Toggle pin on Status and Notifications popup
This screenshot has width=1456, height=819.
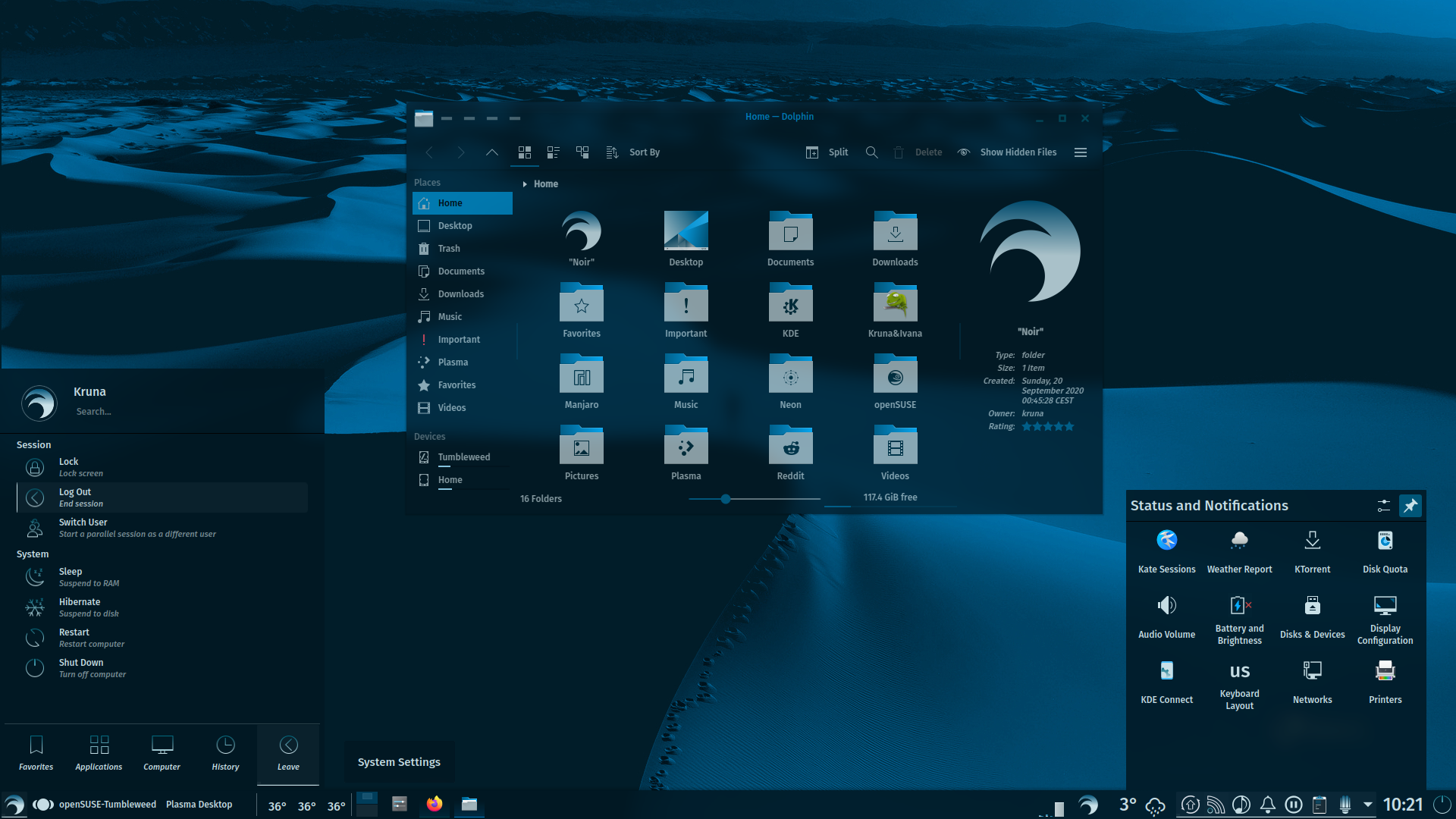click(x=1410, y=506)
